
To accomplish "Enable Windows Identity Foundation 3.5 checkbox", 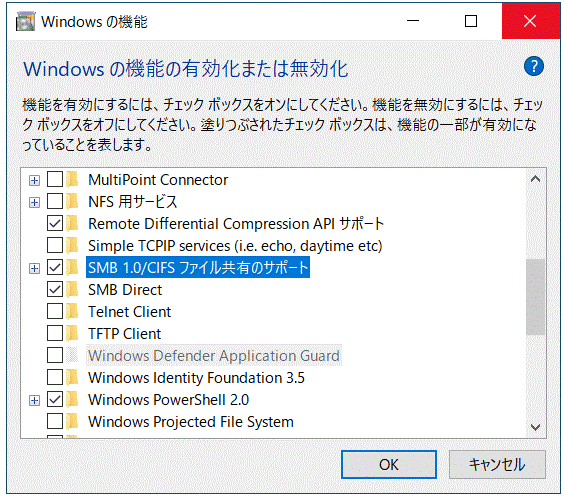I will pyautogui.click(x=55, y=378).
